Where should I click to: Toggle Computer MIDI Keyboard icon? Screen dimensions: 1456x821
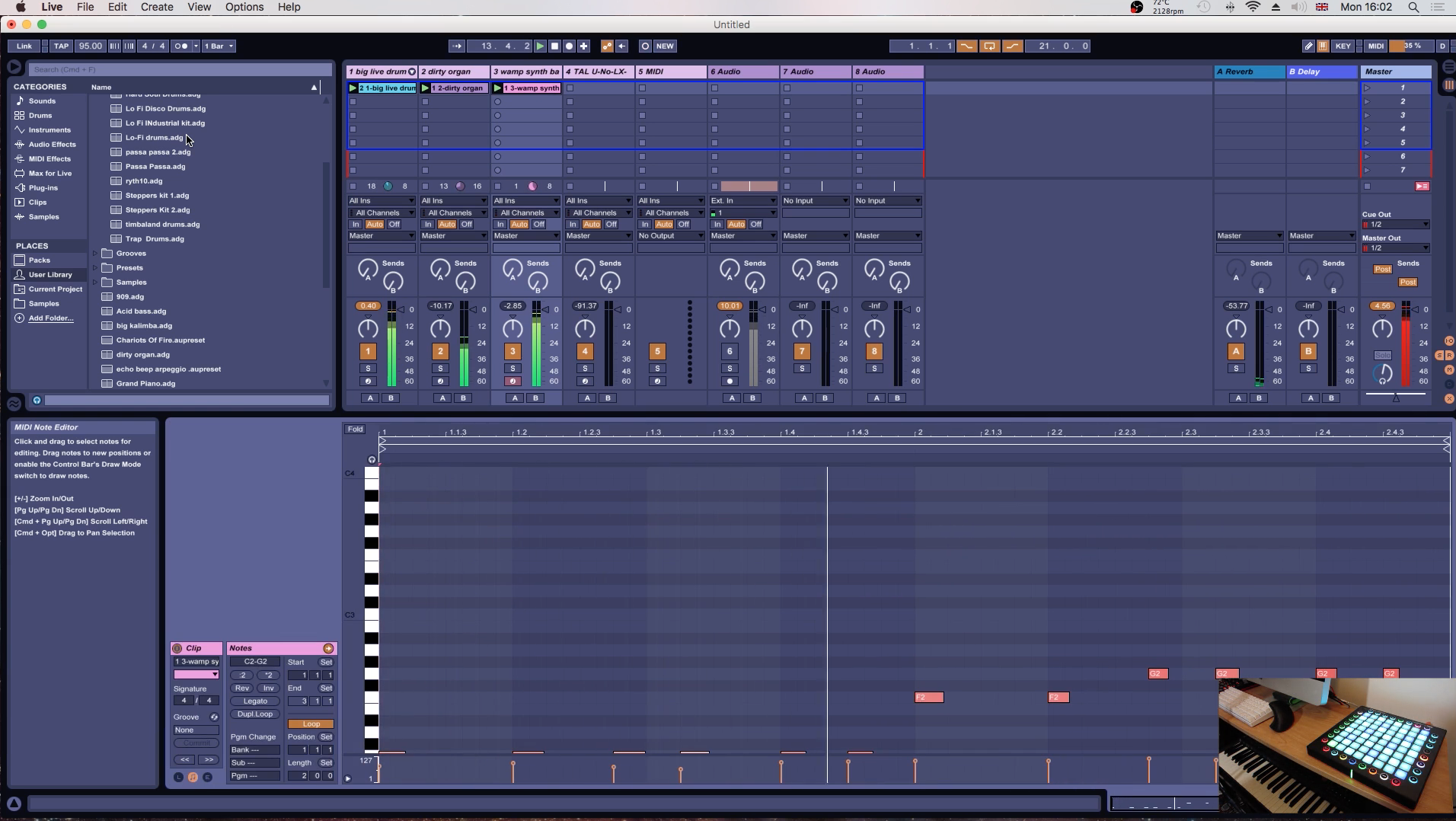[x=1323, y=46]
